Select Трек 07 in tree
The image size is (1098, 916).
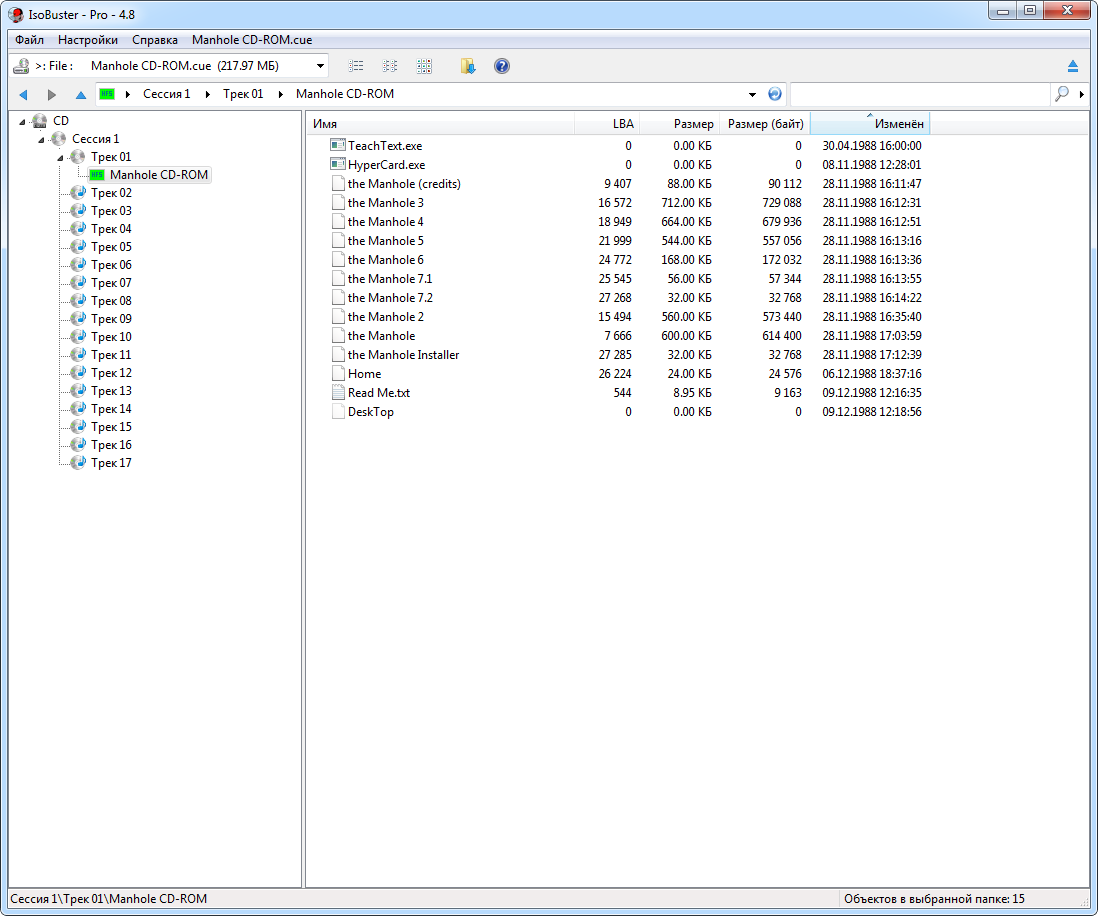tap(111, 283)
